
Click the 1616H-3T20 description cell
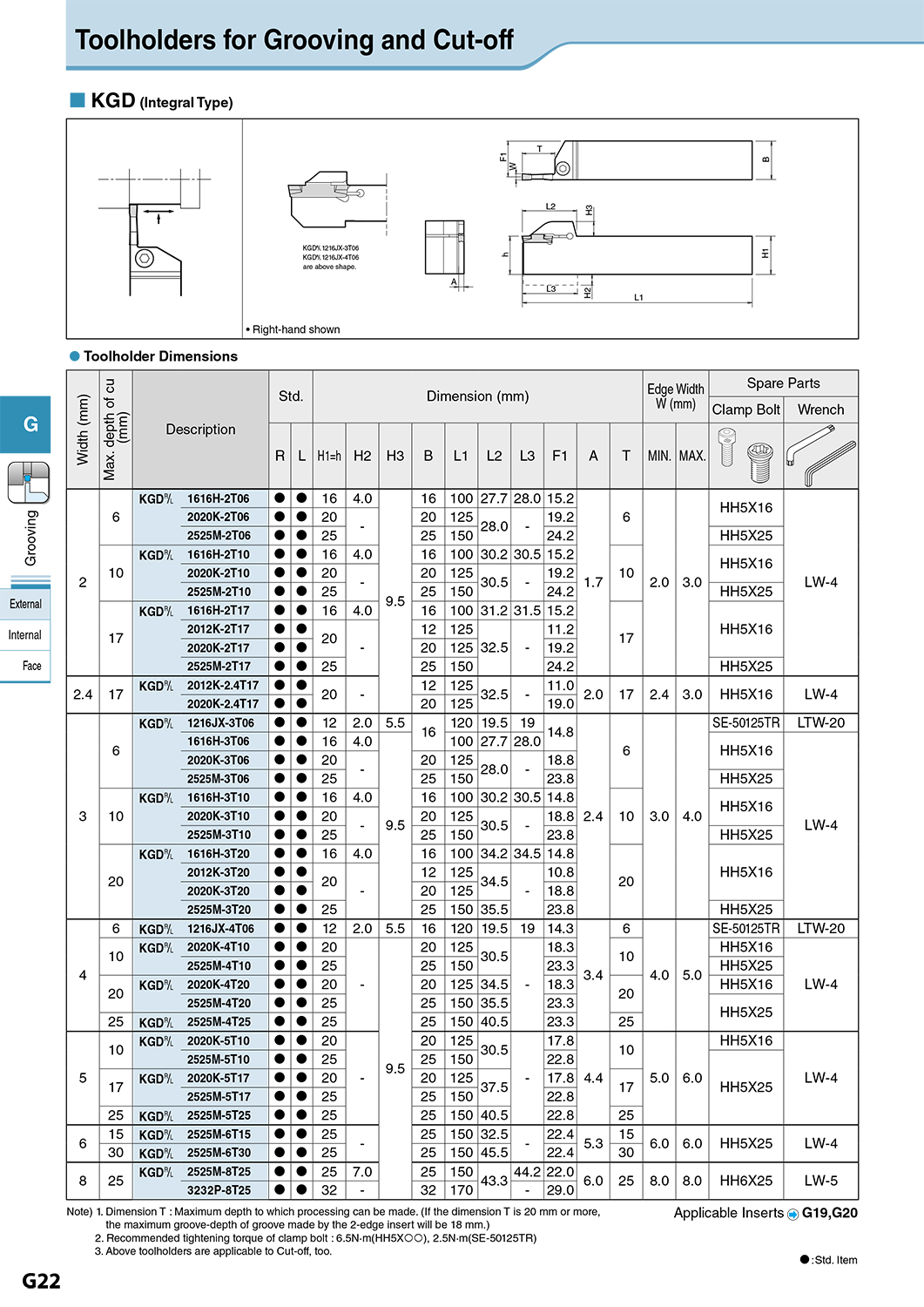219,854
